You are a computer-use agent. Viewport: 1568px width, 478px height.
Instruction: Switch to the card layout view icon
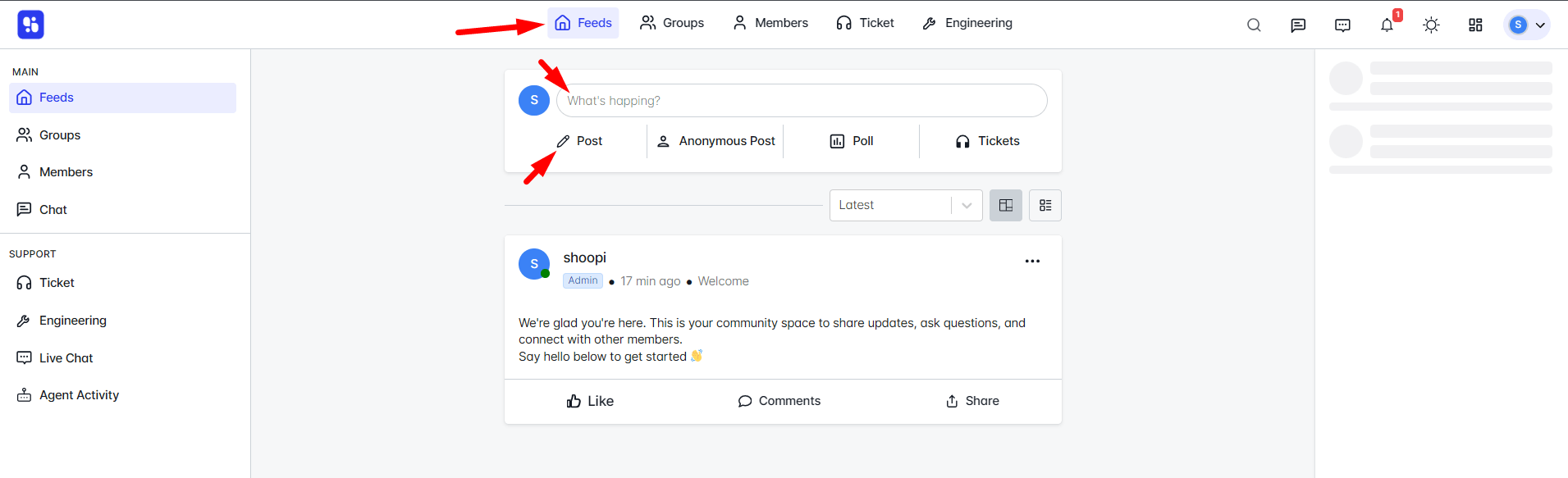[x=1006, y=205]
